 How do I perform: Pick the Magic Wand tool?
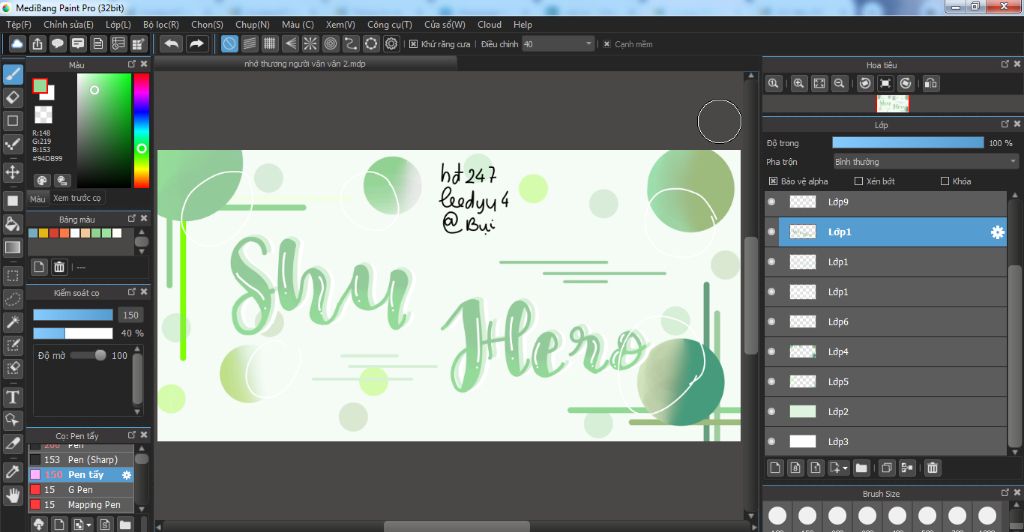13,321
